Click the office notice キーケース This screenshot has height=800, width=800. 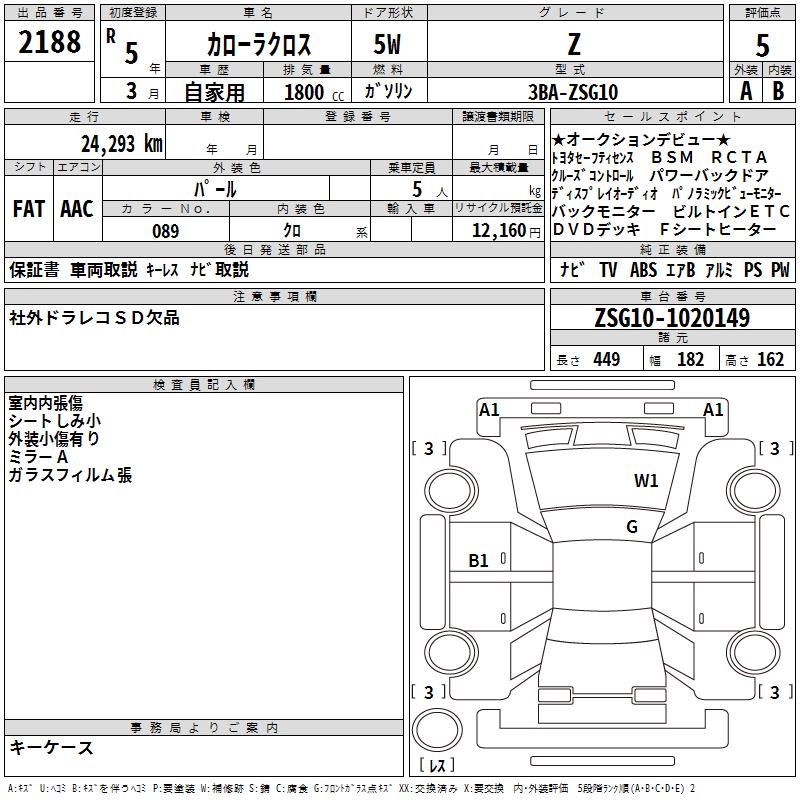52,748
